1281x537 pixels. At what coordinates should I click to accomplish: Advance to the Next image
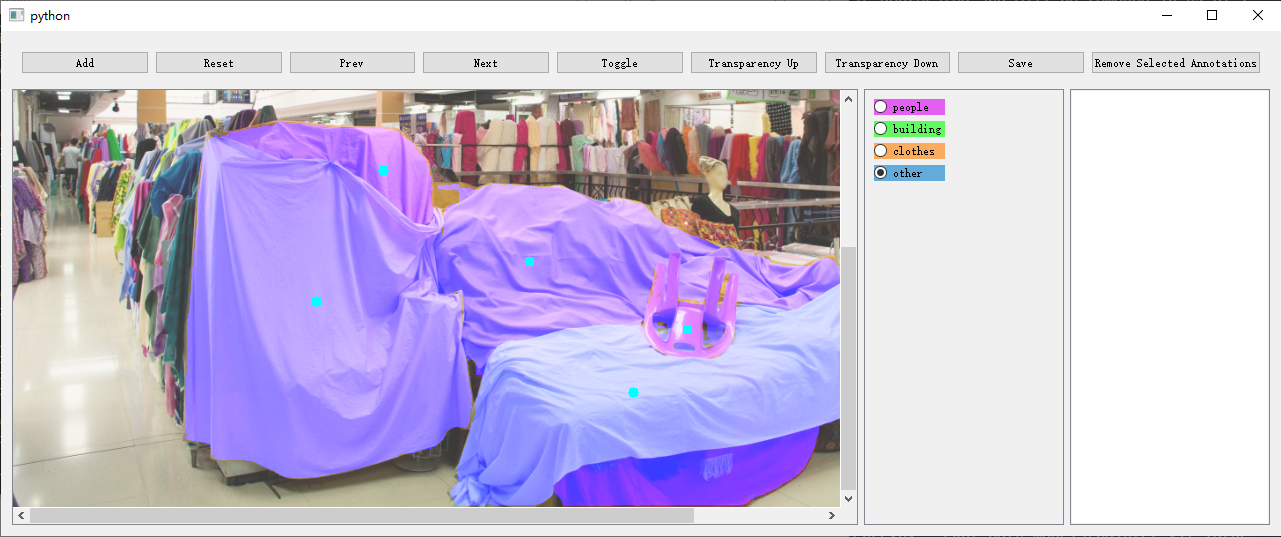(x=485, y=63)
